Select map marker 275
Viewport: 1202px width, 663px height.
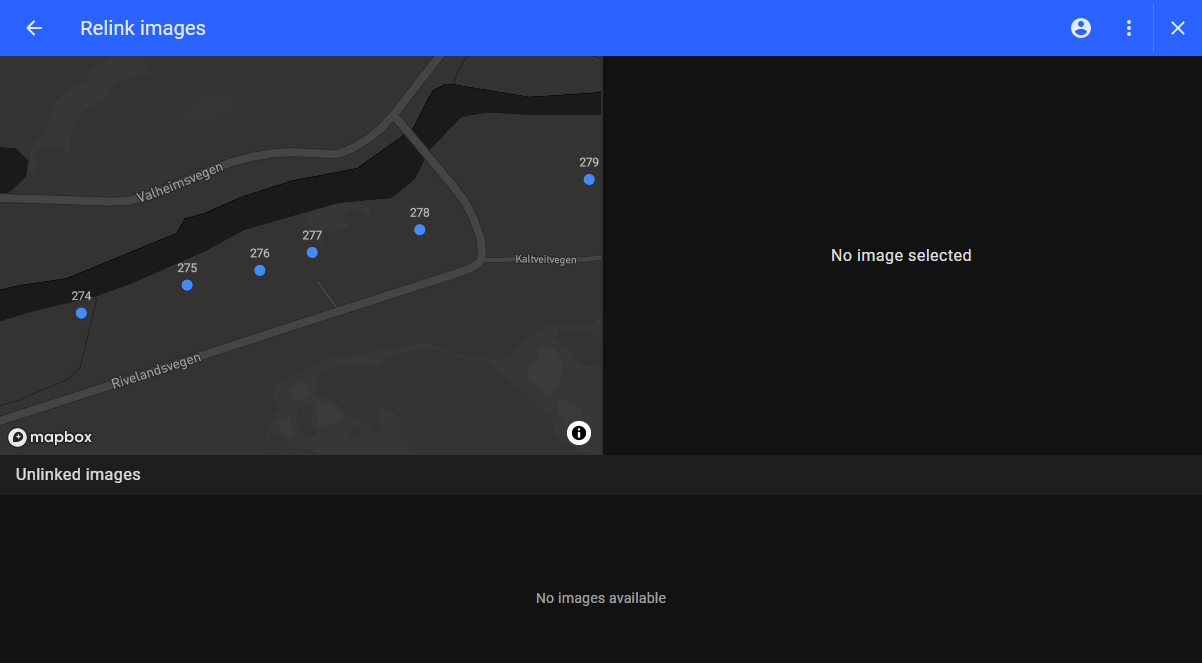[187, 285]
